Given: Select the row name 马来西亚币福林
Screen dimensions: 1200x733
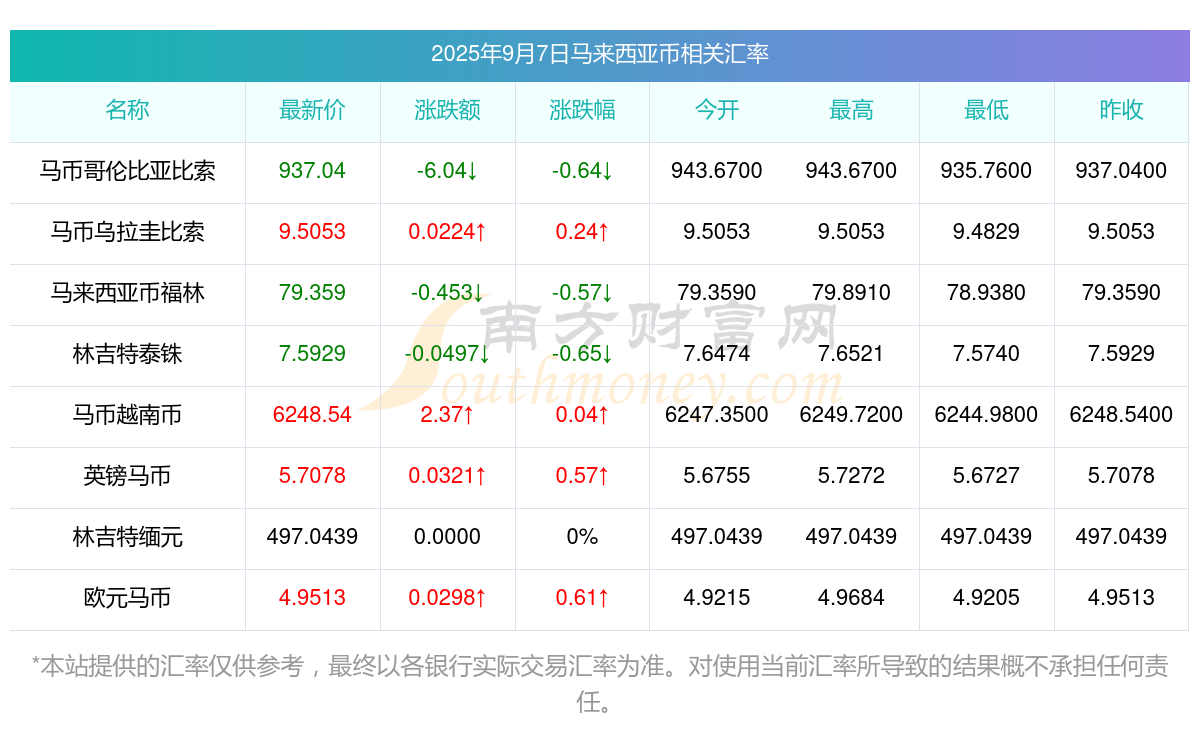Looking at the screenshot, I should (127, 293).
